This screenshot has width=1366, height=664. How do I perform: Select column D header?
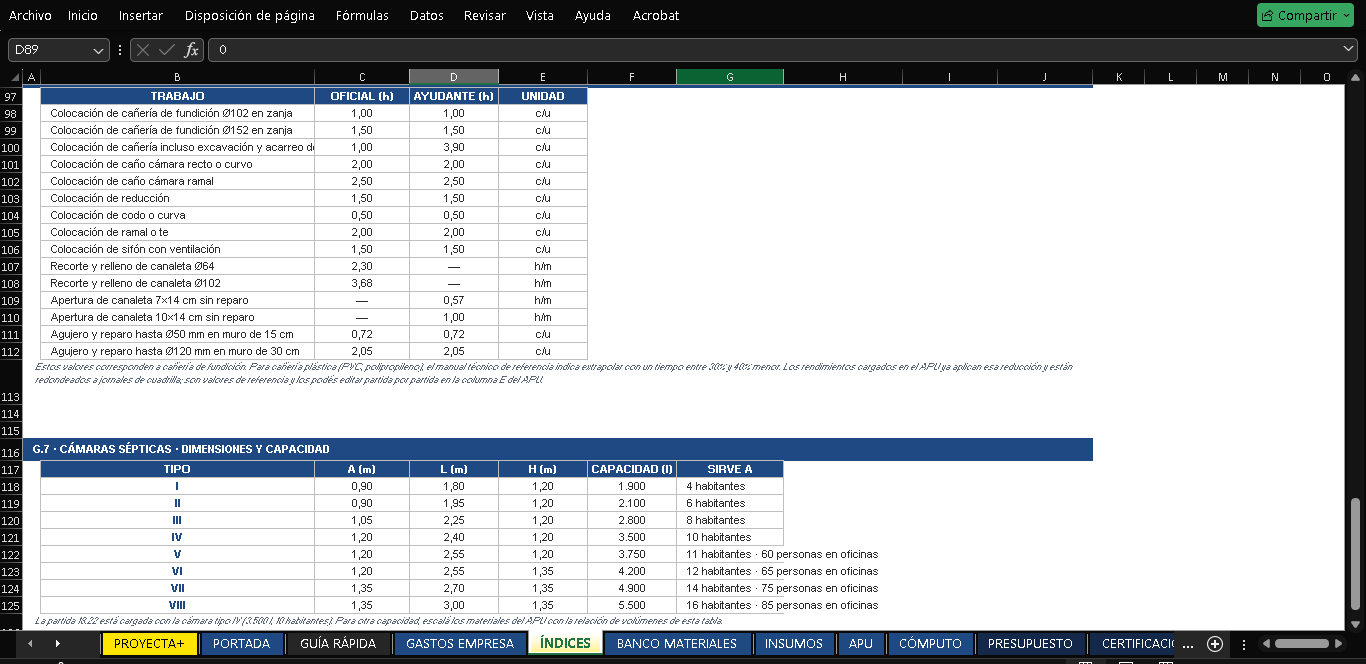coord(454,77)
